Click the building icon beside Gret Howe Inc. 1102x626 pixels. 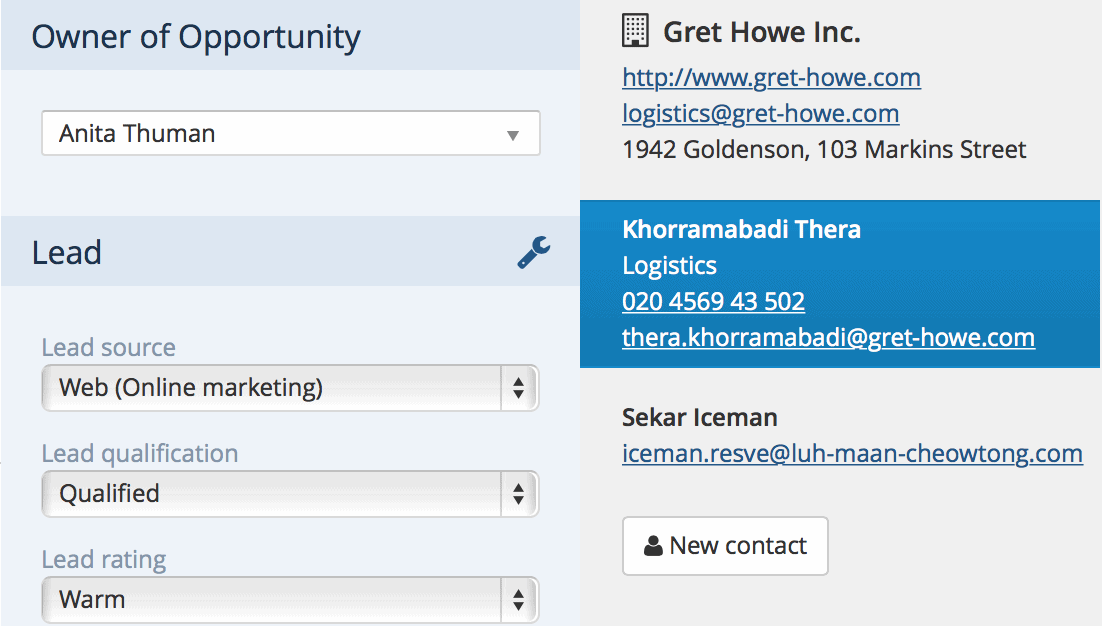(635, 31)
